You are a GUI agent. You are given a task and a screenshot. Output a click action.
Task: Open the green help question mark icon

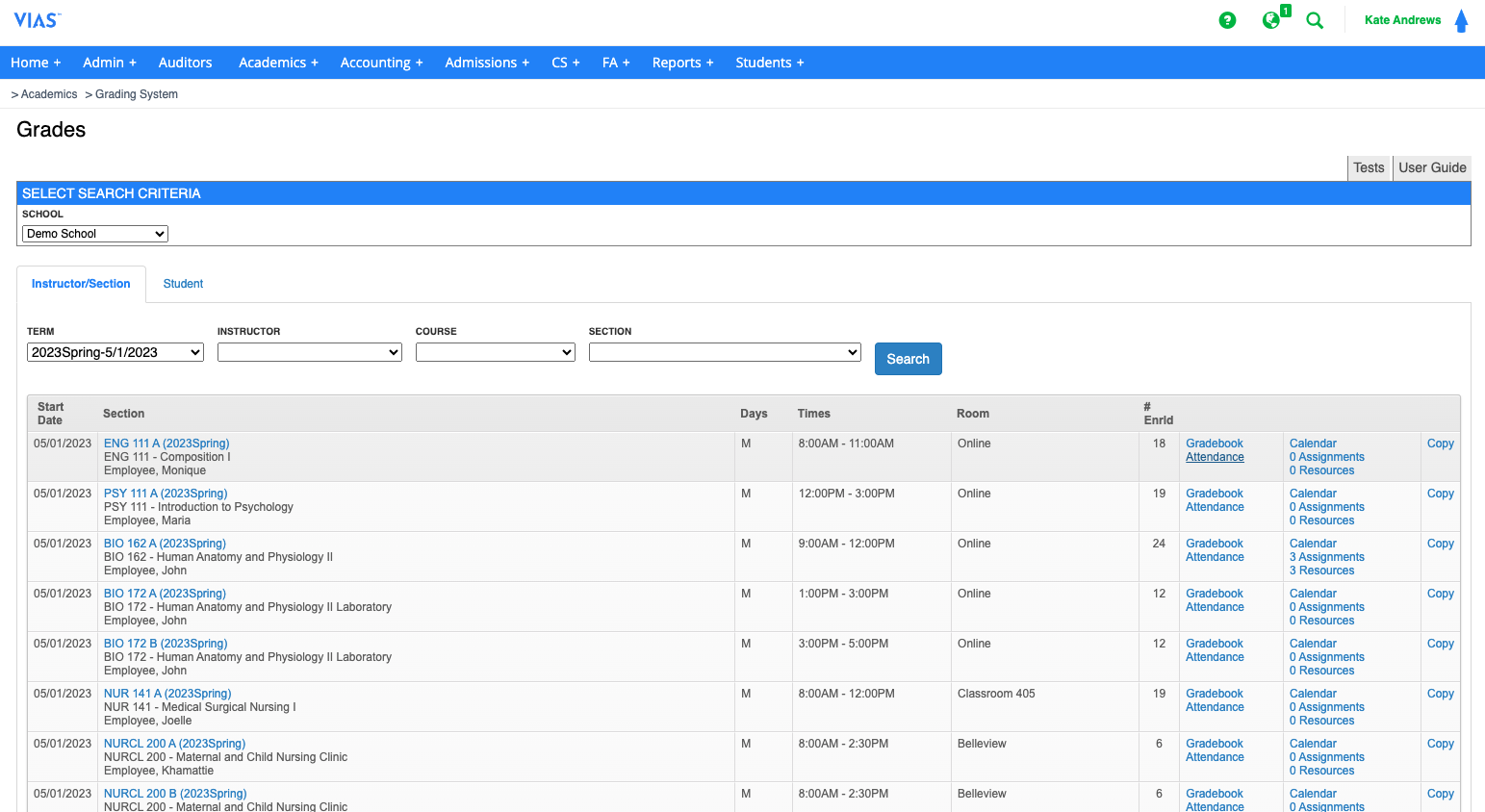click(1227, 20)
